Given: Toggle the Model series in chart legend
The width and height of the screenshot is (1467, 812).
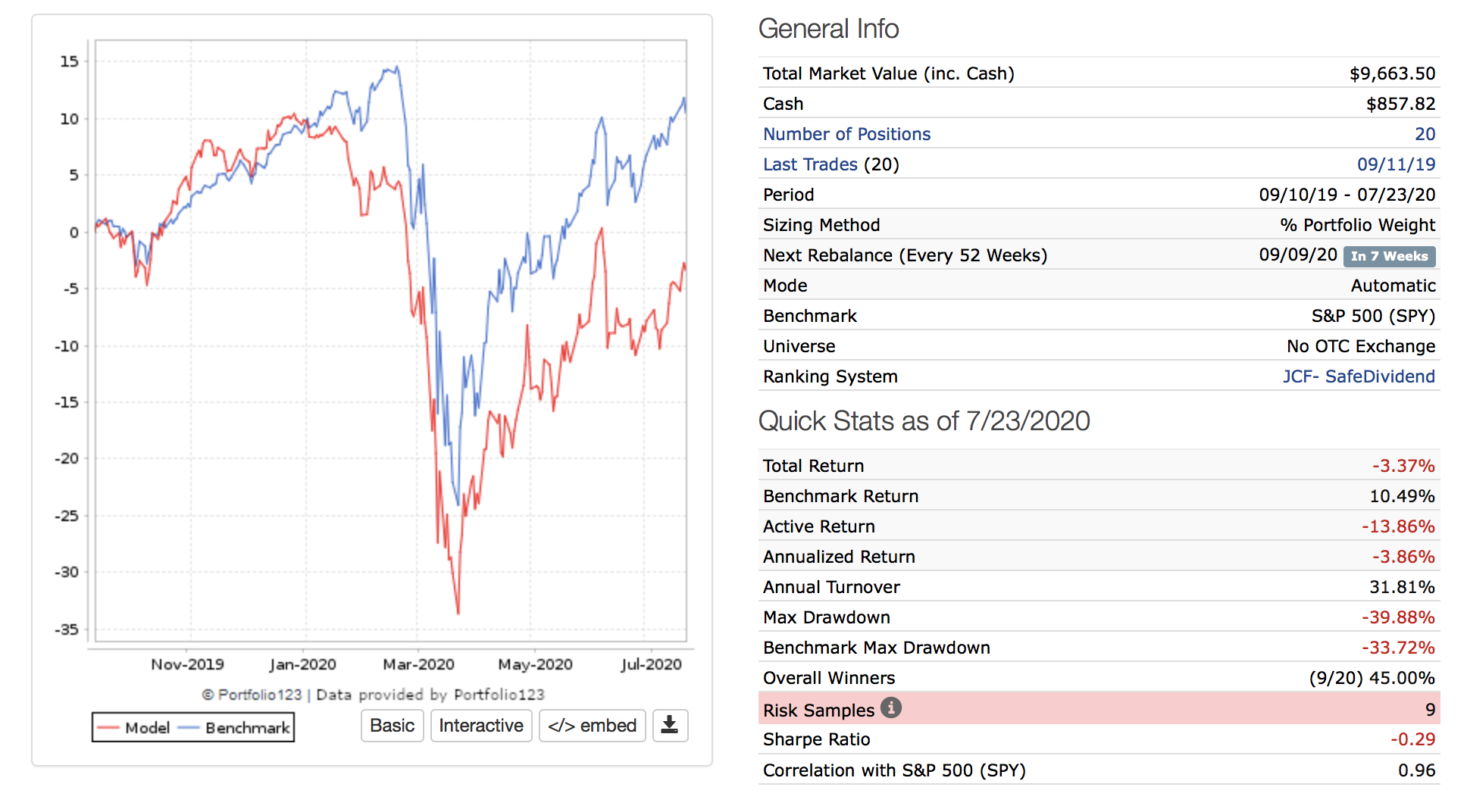Looking at the screenshot, I should point(147,728).
